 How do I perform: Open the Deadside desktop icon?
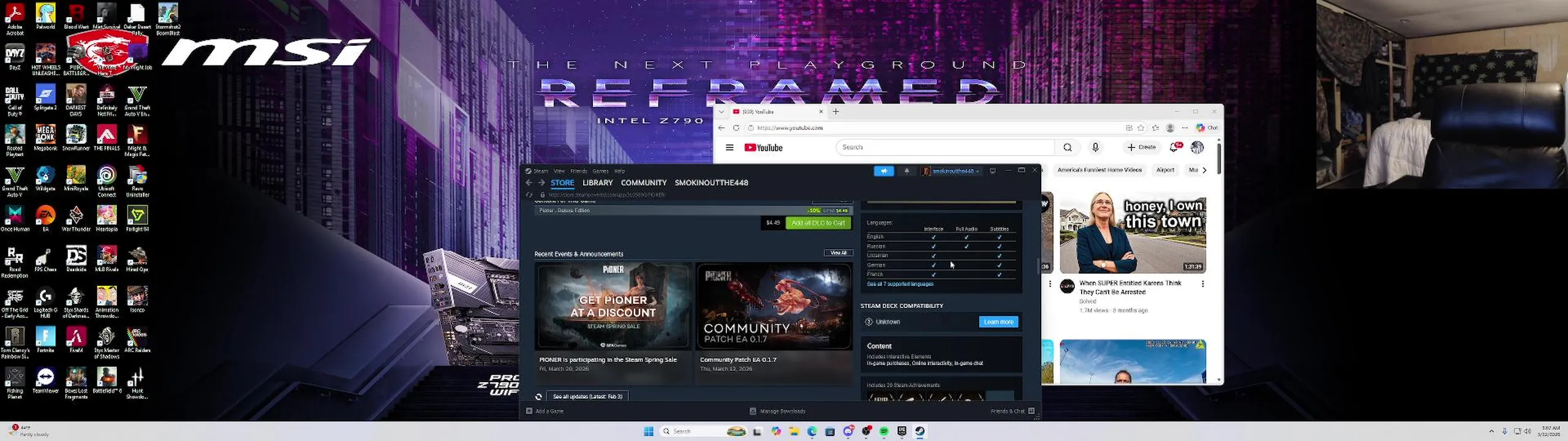point(76,260)
